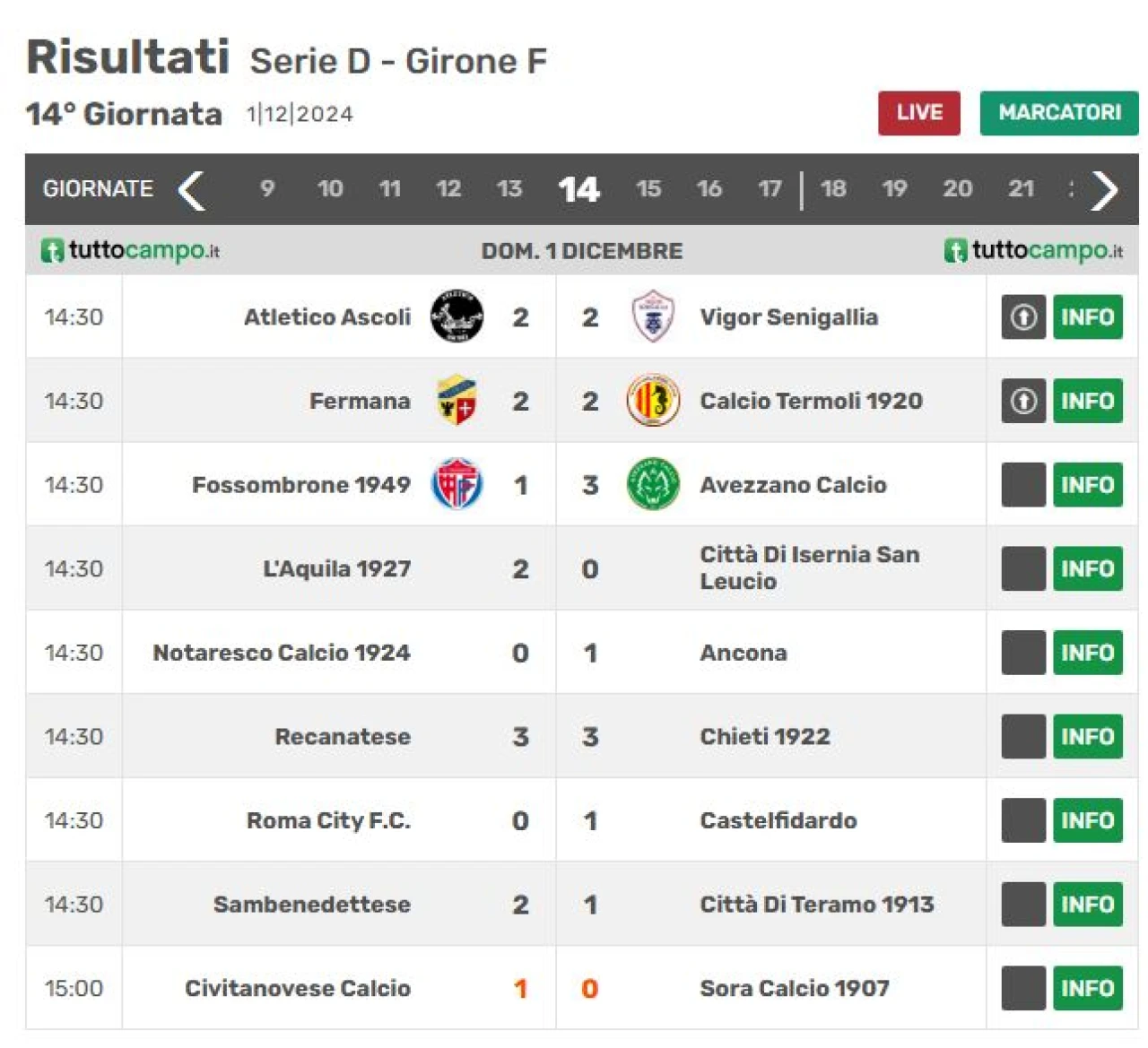View MARCATORI top scorers
Screen dimensions: 1148x1048
(x=1059, y=113)
